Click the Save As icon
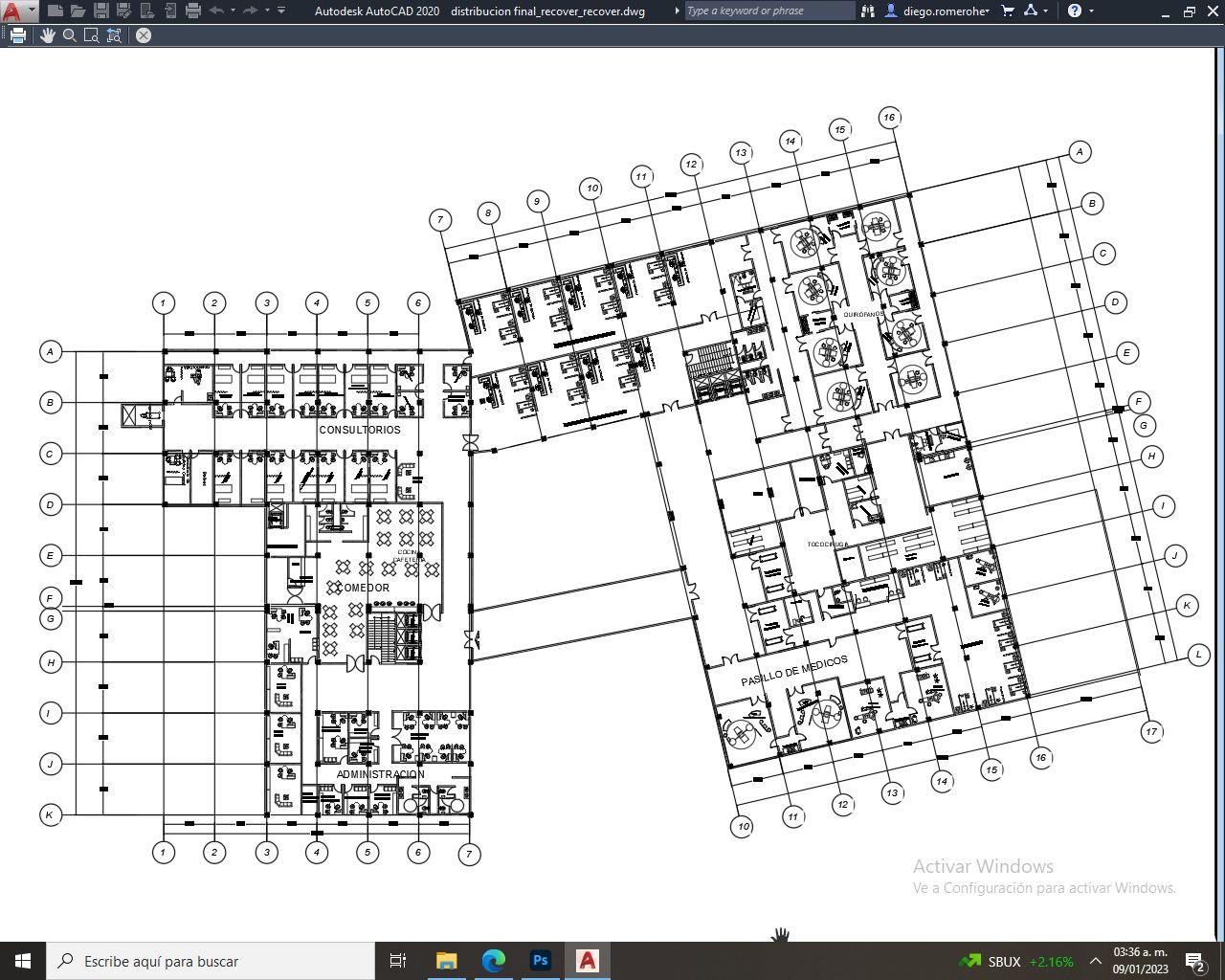 tap(124, 11)
